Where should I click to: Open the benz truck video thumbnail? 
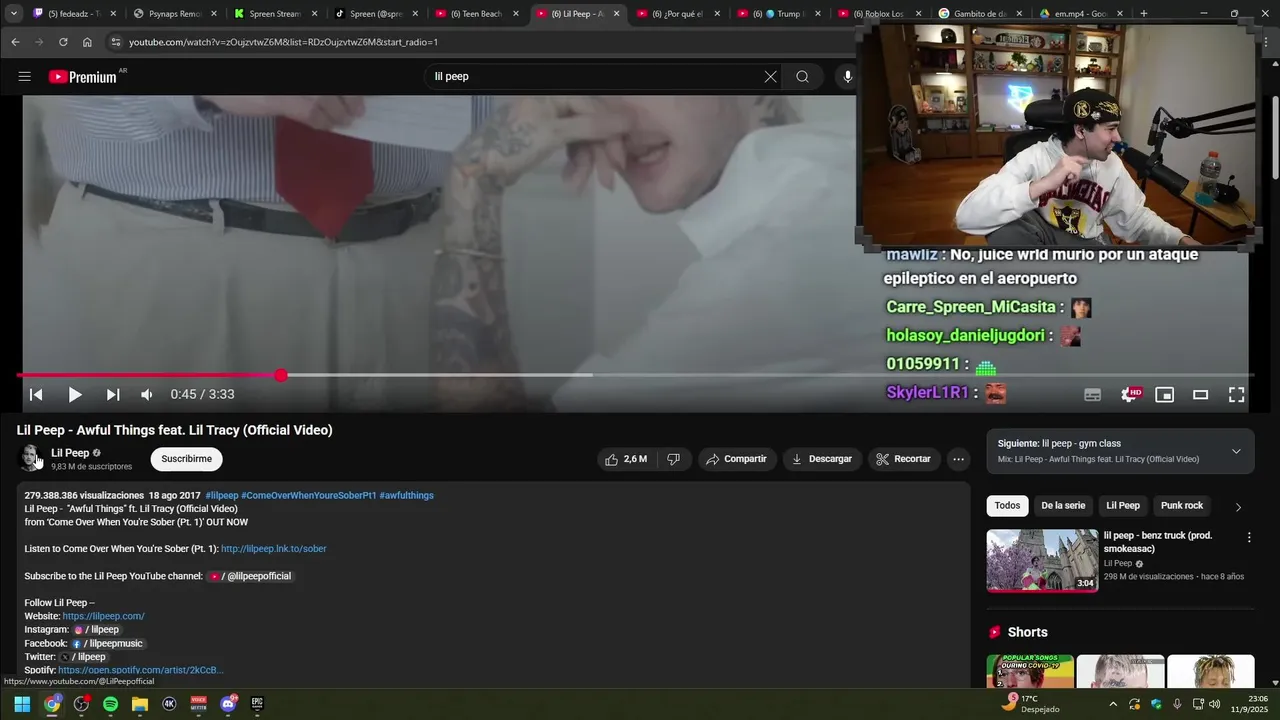[x=1042, y=561]
